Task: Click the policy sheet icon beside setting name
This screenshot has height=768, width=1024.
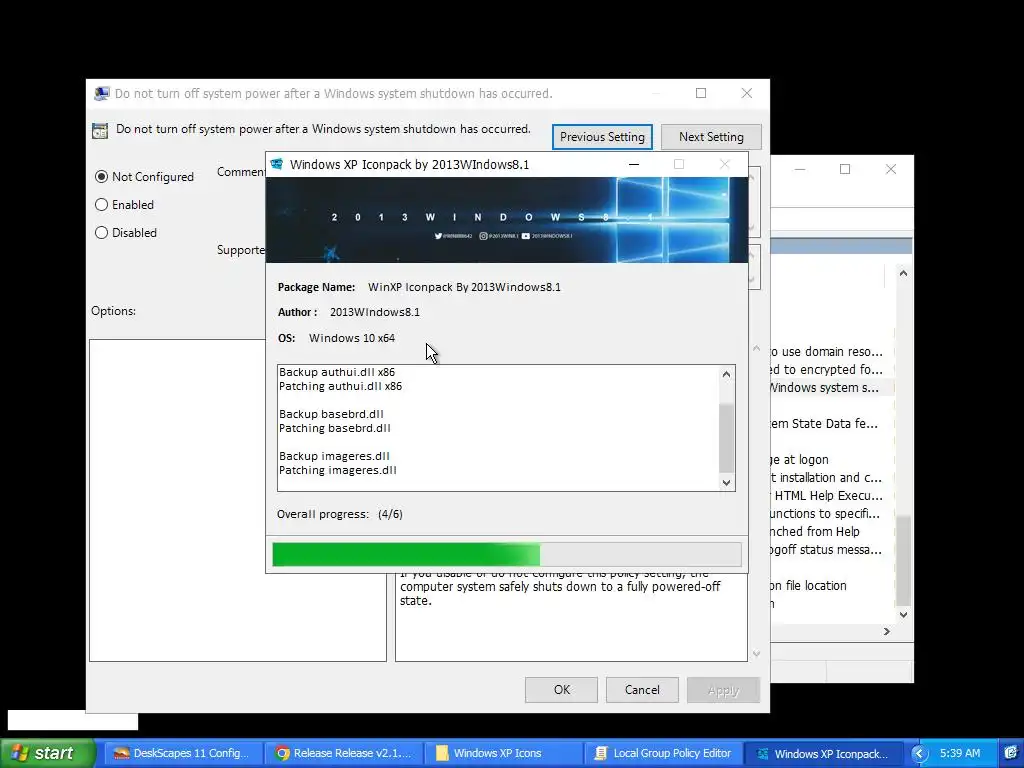Action: (x=100, y=131)
